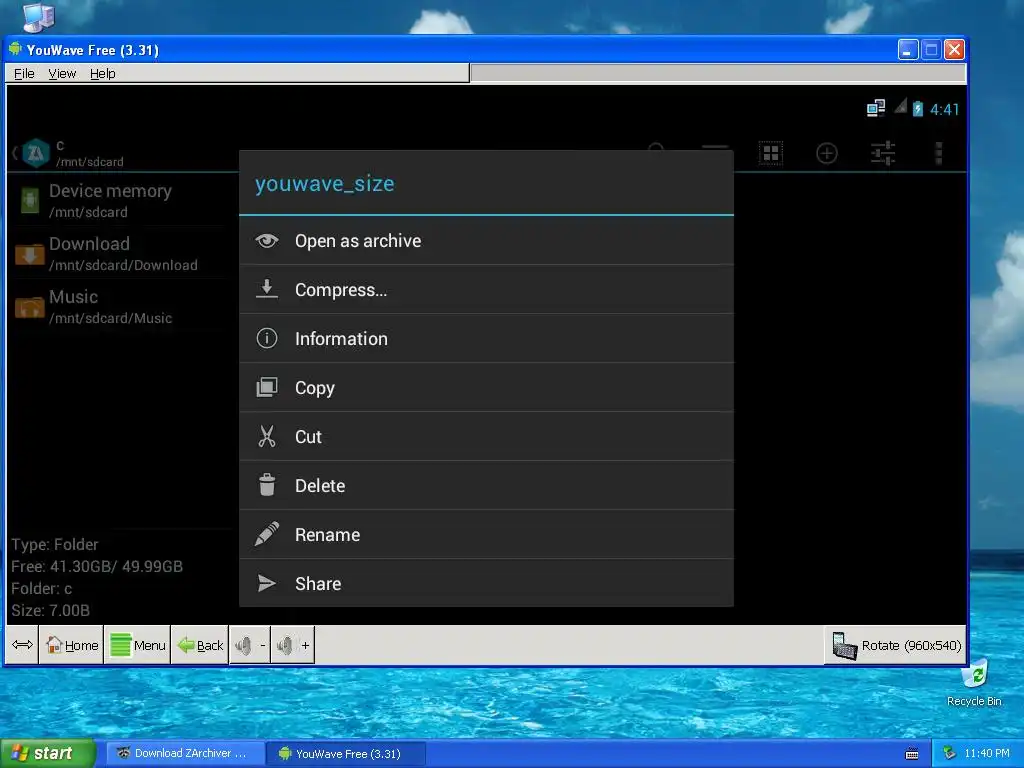Screen dimensions: 1024x768
Task: Select Device memory /mnt/sdcard entry
Action: [x=123, y=200]
